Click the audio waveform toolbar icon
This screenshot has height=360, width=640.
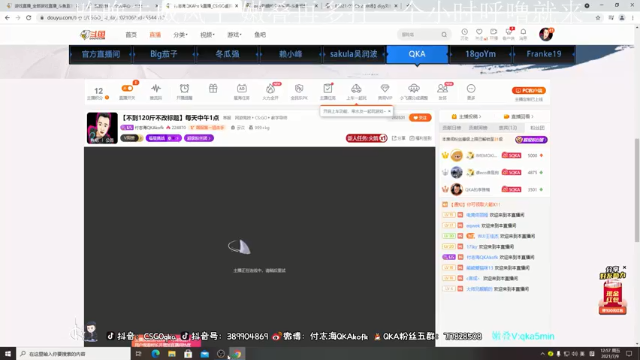point(156,89)
